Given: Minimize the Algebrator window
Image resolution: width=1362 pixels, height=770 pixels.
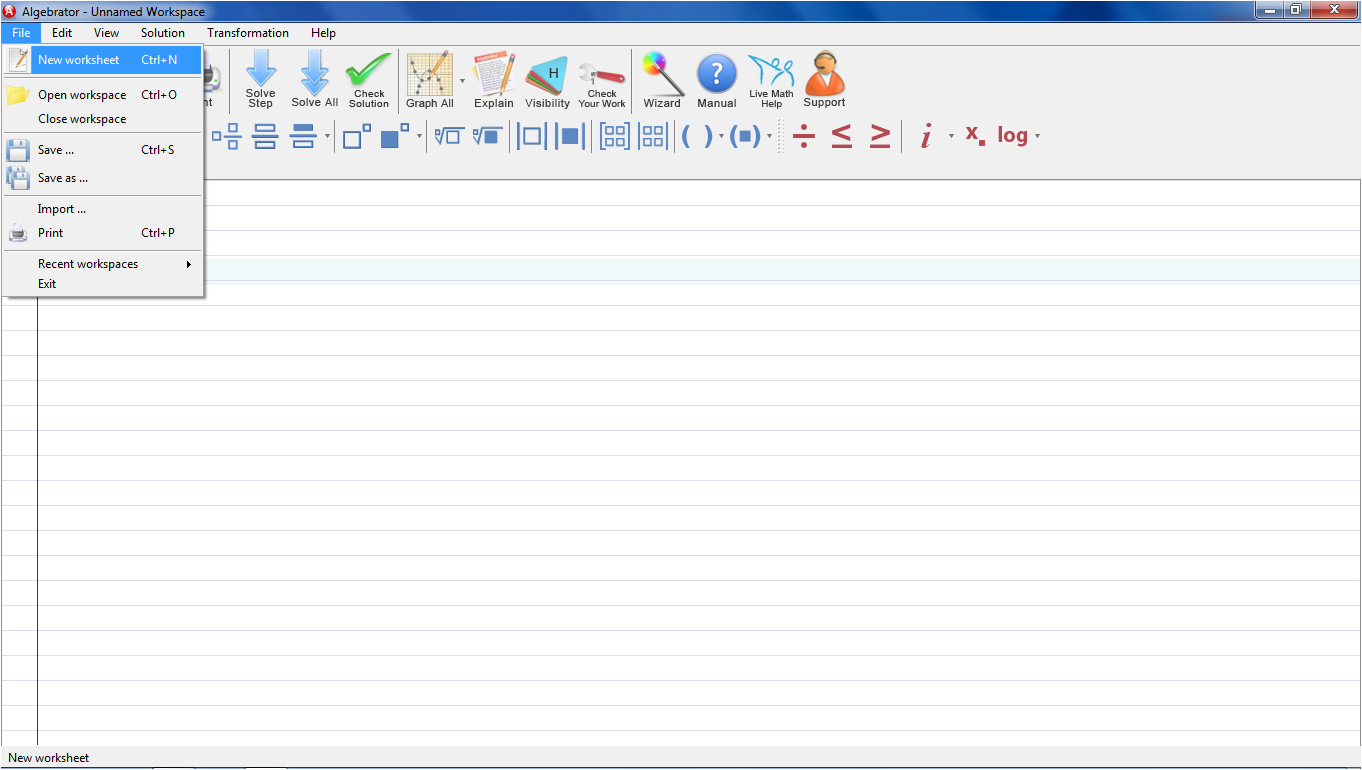Looking at the screenshot, I should (1271, 10).
